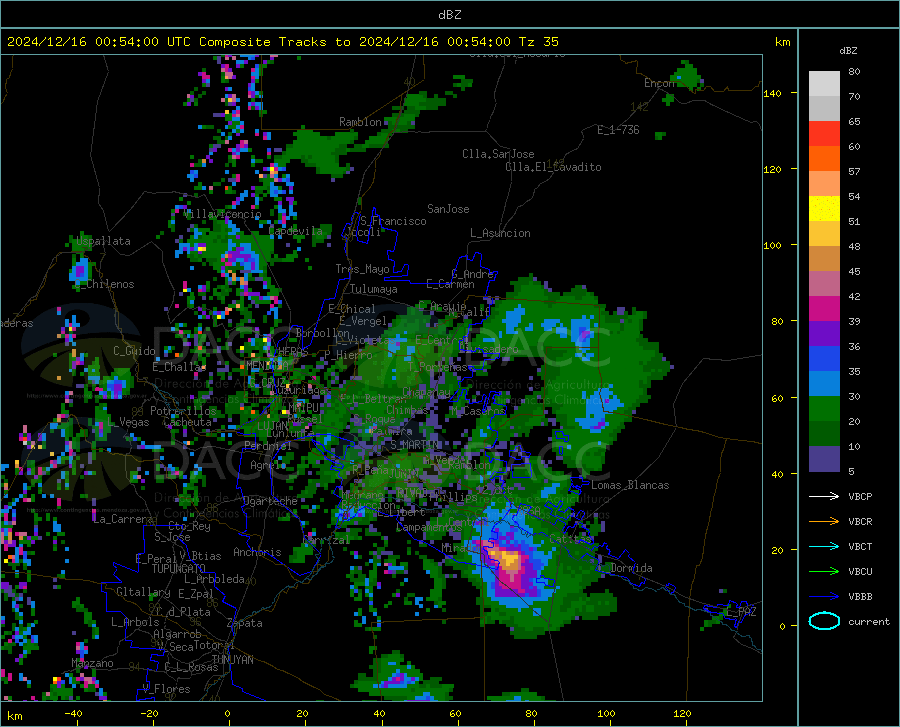Click the 'Tulumaya' place label
The height and width of the screenshot is (727, 900).
click(374, 289)
